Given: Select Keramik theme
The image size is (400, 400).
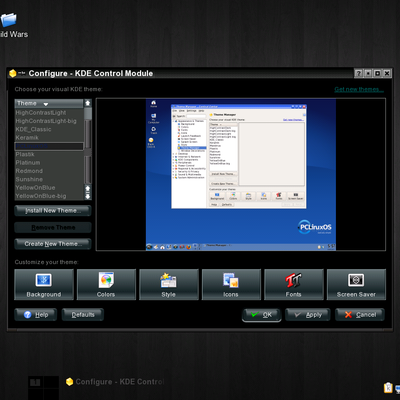Looking at the screenshot, I should point(49,138).
